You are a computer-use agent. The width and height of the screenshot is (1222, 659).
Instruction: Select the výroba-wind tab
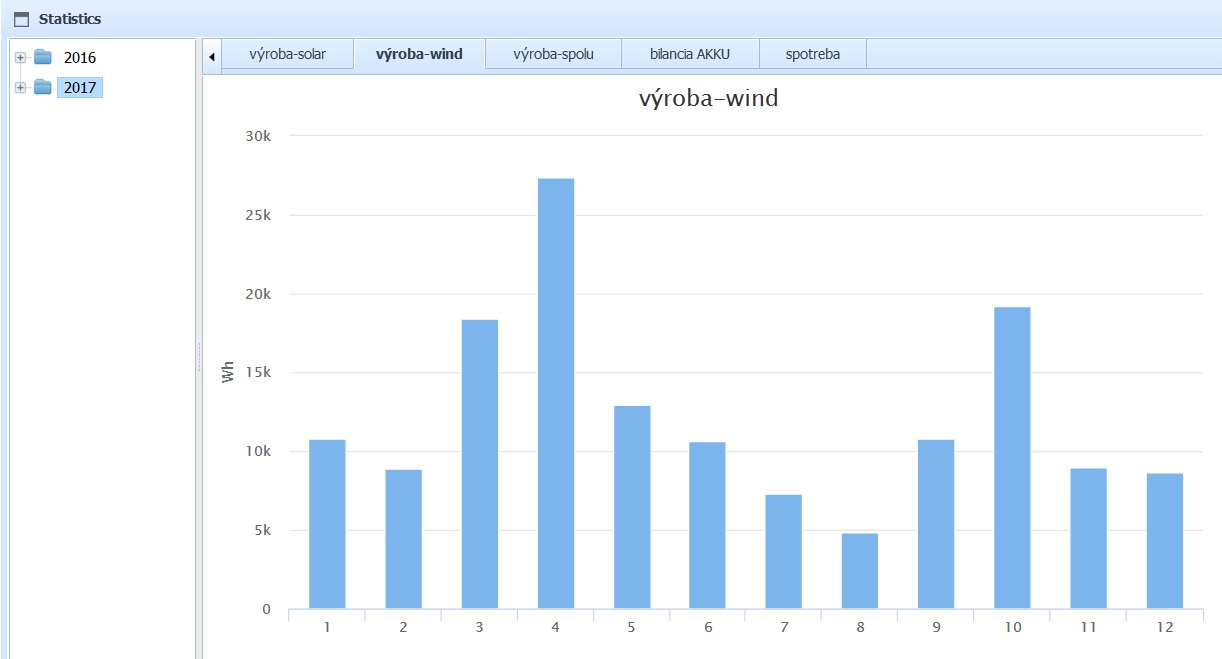point(419,54)
